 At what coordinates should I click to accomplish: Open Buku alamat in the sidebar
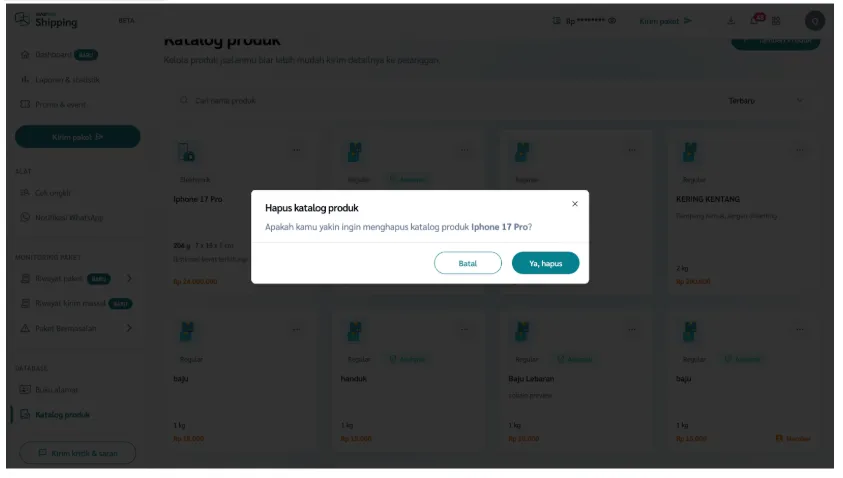click(56, 390)
